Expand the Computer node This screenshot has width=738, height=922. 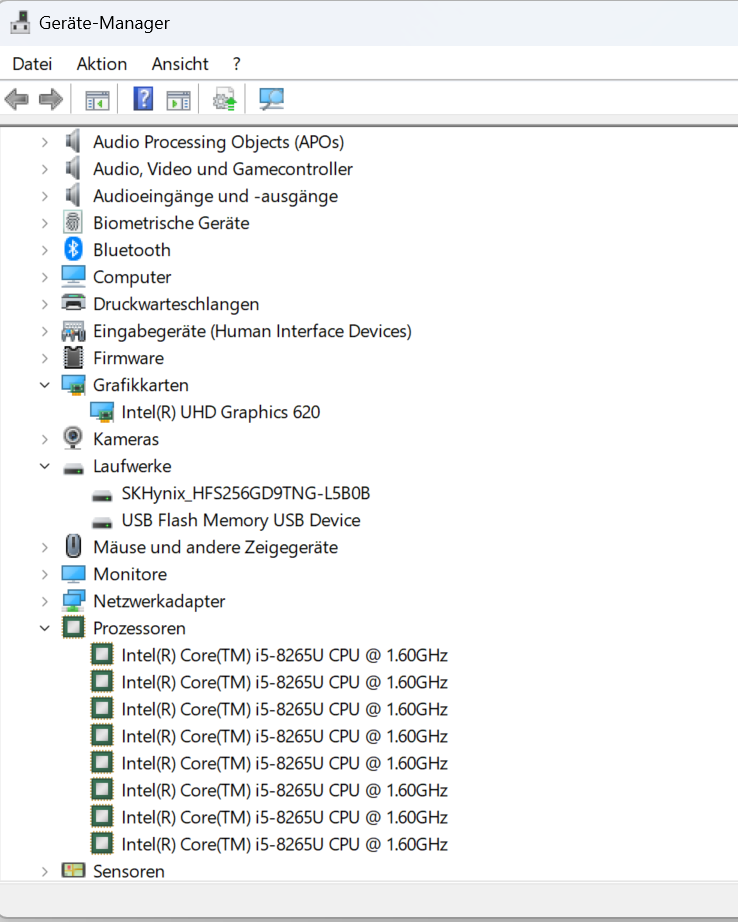point(45,277)
